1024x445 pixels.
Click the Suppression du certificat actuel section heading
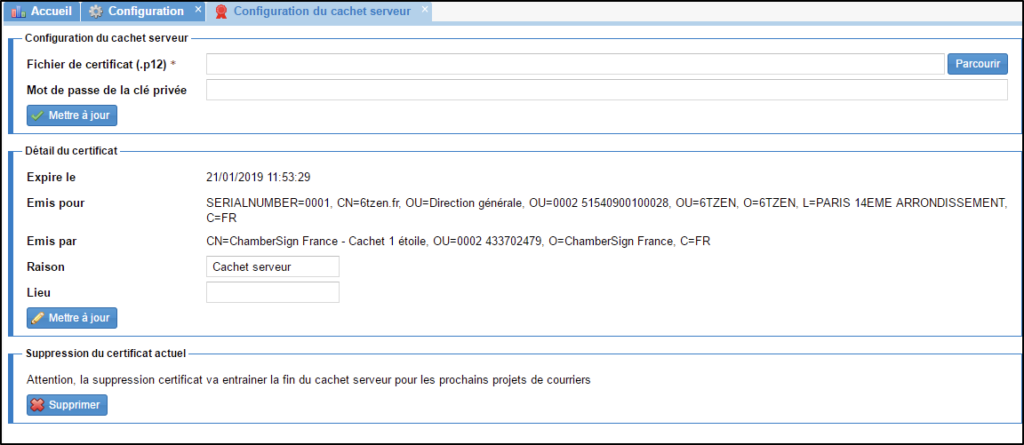[106, 353]
